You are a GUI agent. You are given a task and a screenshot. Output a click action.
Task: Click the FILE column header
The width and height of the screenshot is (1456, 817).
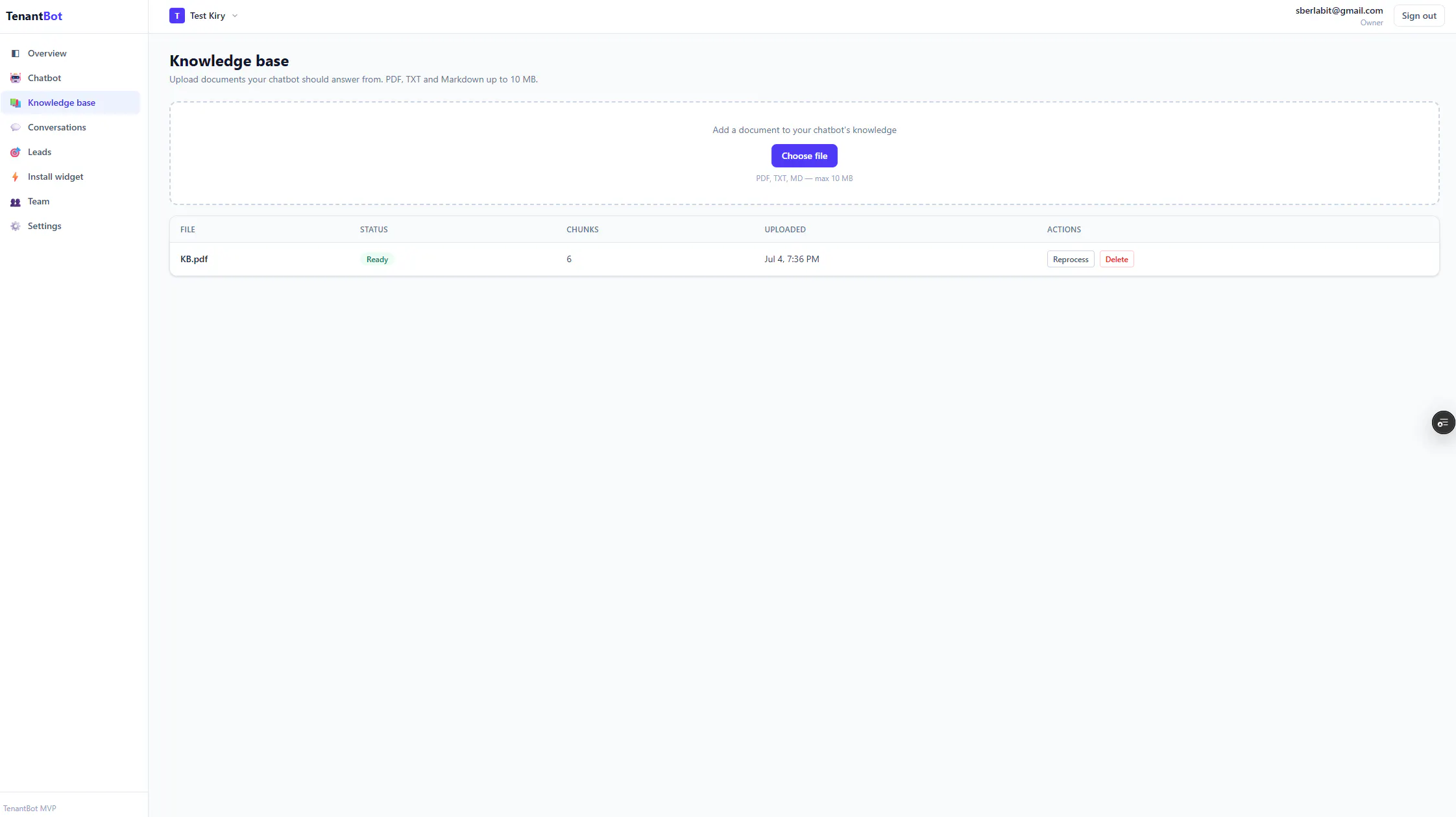[x=188, y=230]
